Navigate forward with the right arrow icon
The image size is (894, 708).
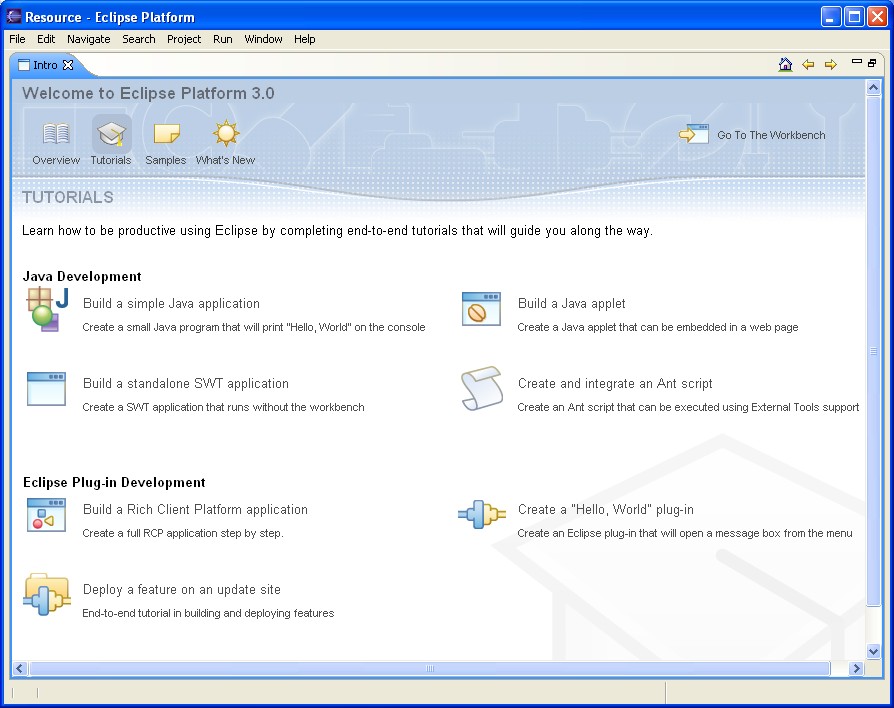831,64
